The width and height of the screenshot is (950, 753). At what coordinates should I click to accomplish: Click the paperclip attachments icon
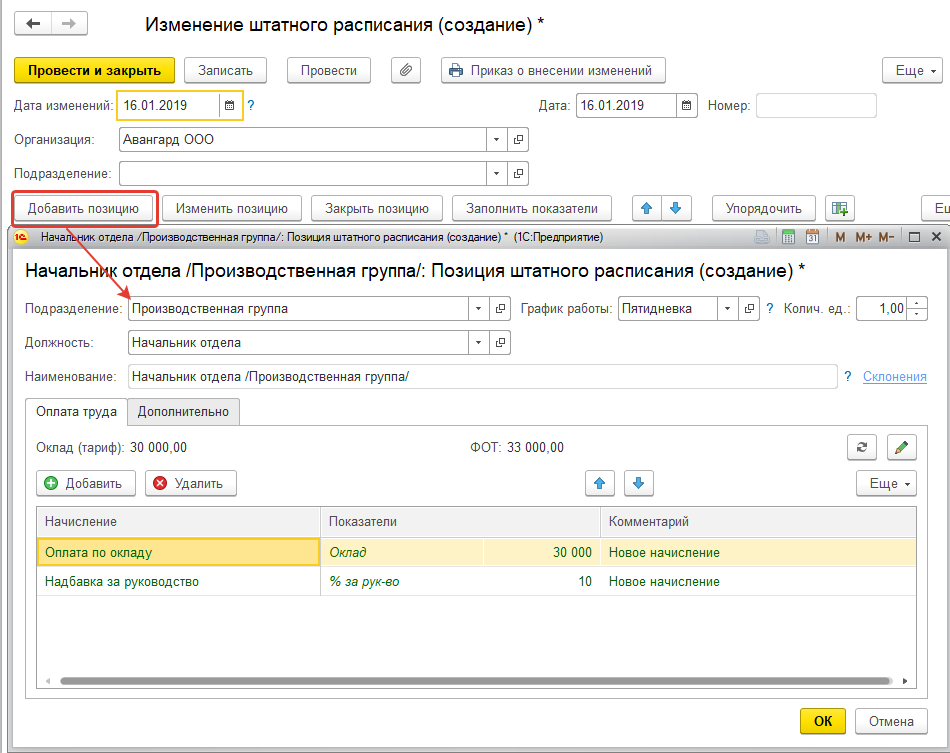click(405, 71)
